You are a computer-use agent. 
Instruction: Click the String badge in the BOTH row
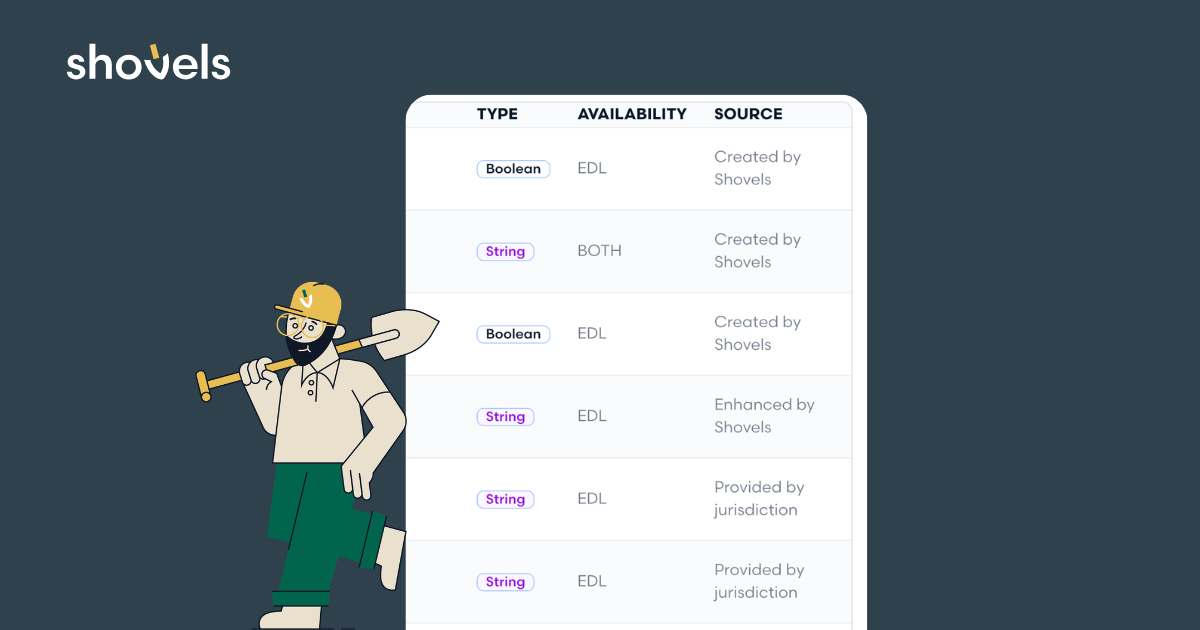(x=505, y=252)
